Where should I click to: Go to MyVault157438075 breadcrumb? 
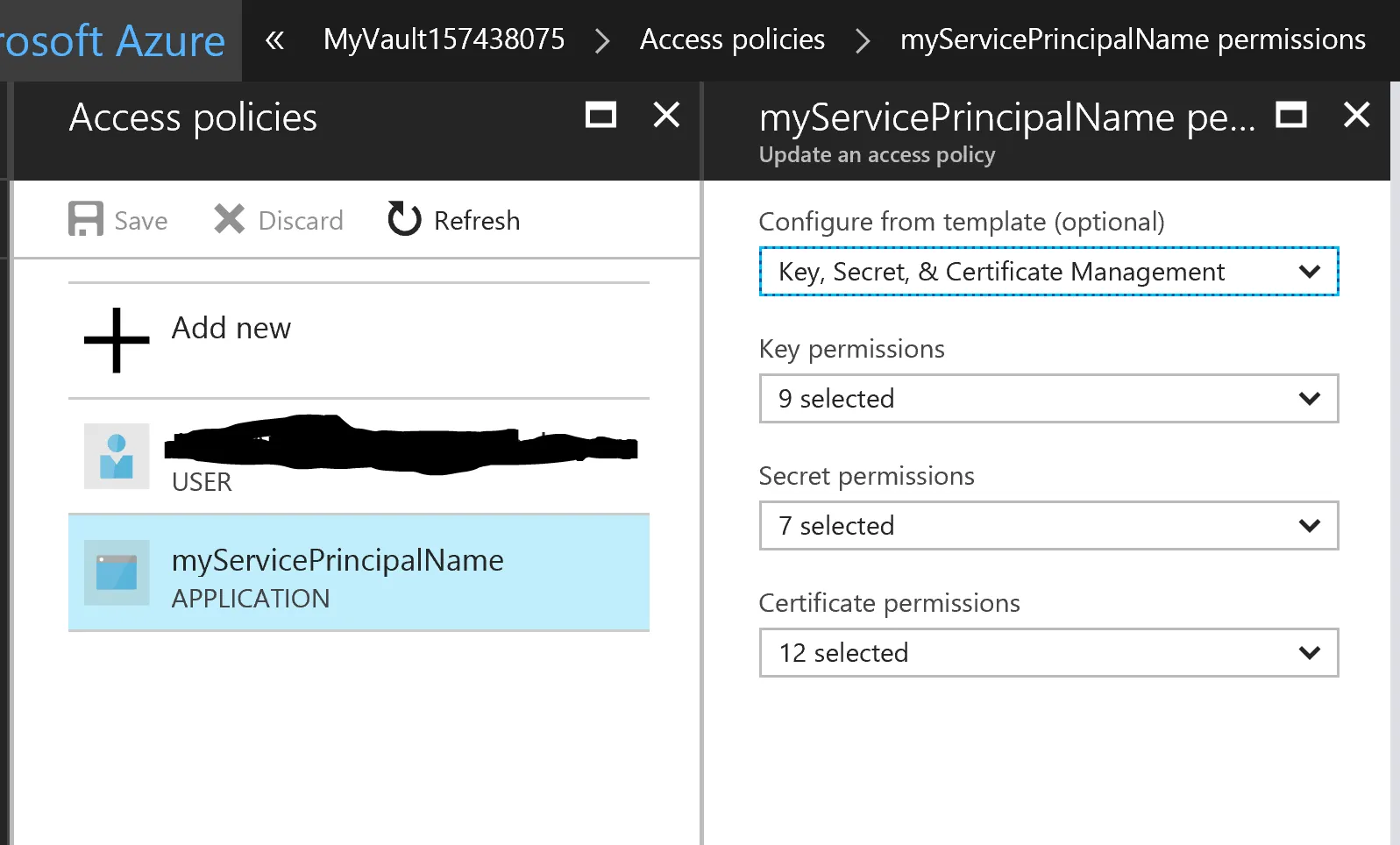pos(444,40)
